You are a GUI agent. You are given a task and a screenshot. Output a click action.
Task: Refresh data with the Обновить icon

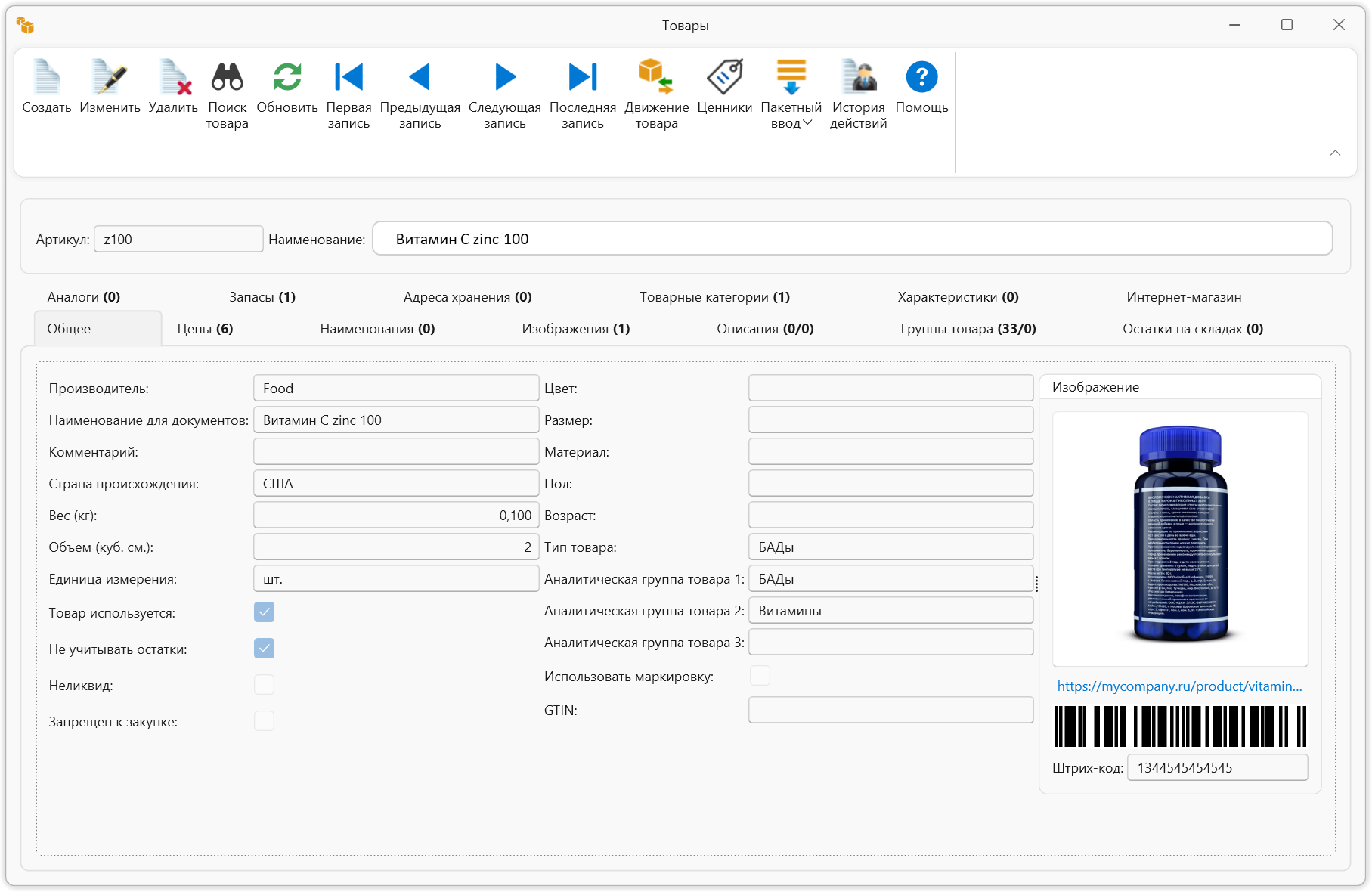pyautogui.click(x=287, y=78)
